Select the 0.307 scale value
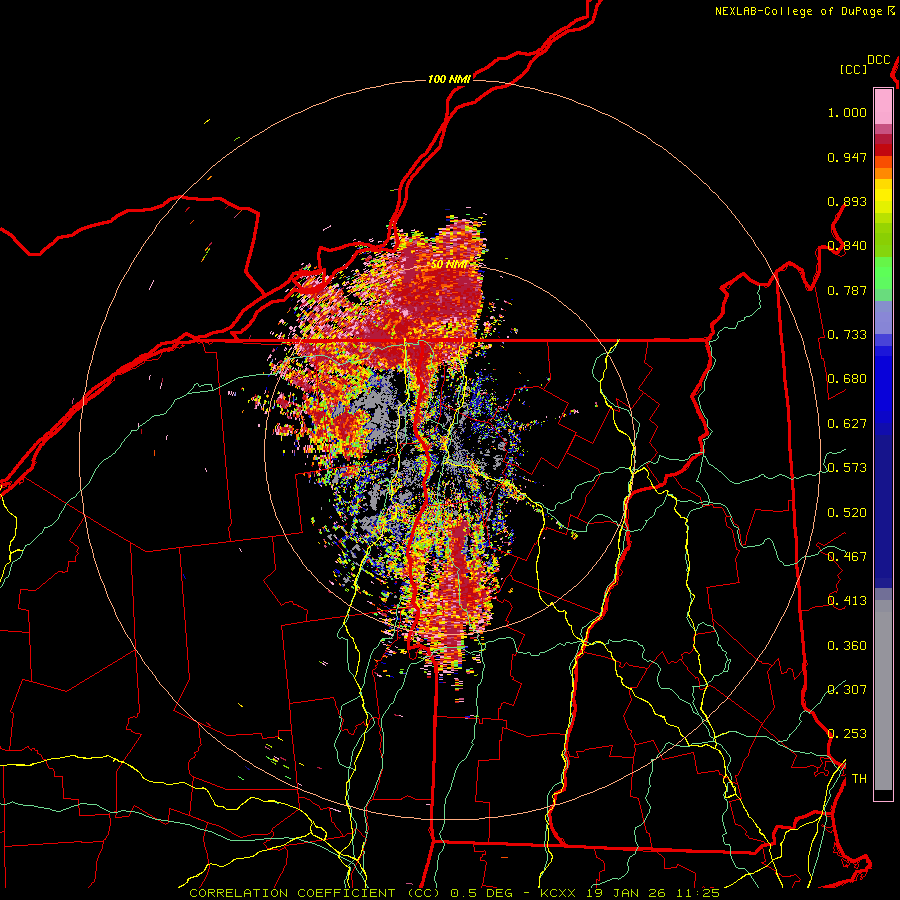The width and height of the screenshot is (900, 900). tap(847, 689)
